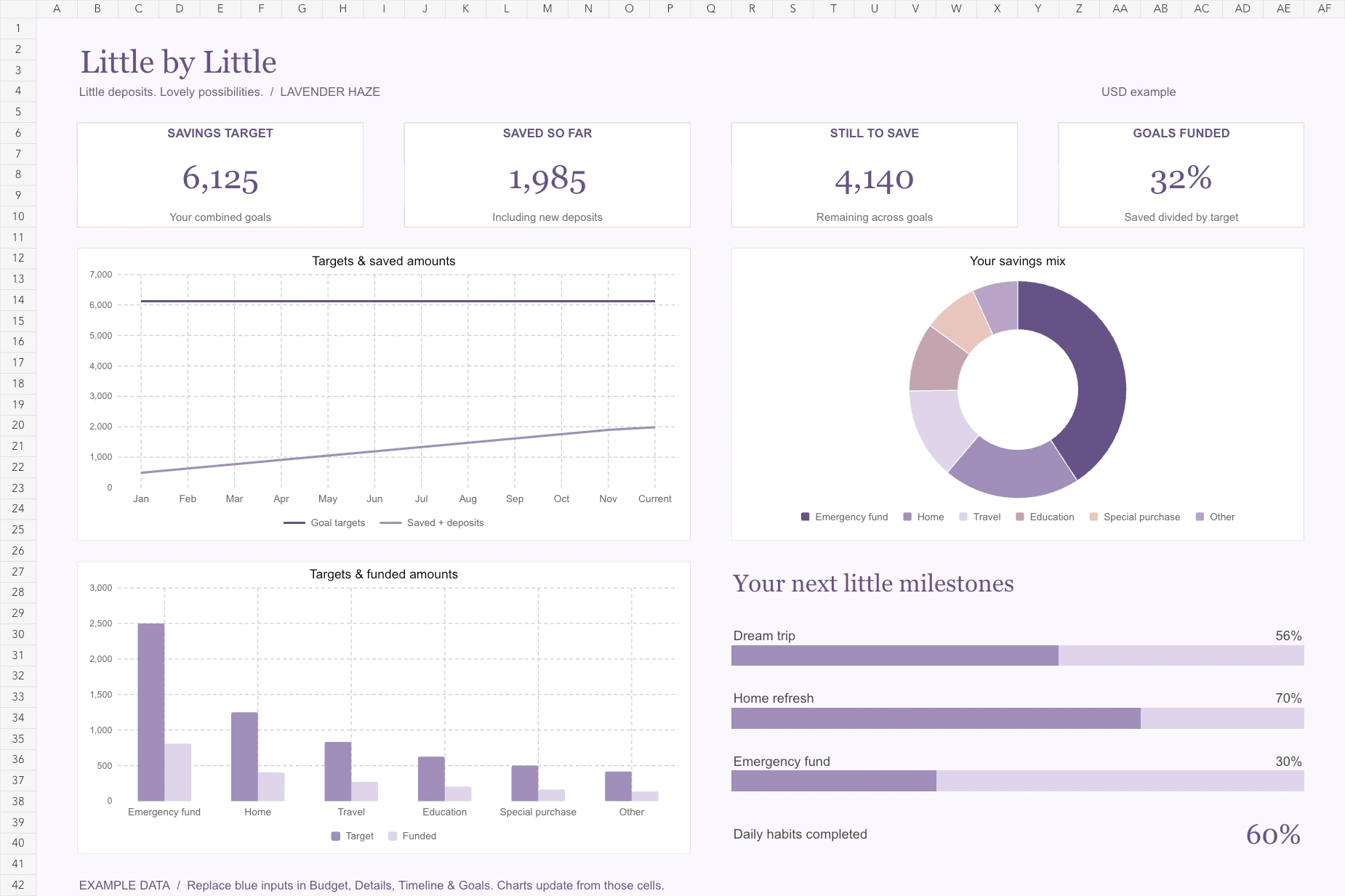Click the "Current" axis label on line chart
Screen dimensions: 1345x896
(x=655, y=499)
